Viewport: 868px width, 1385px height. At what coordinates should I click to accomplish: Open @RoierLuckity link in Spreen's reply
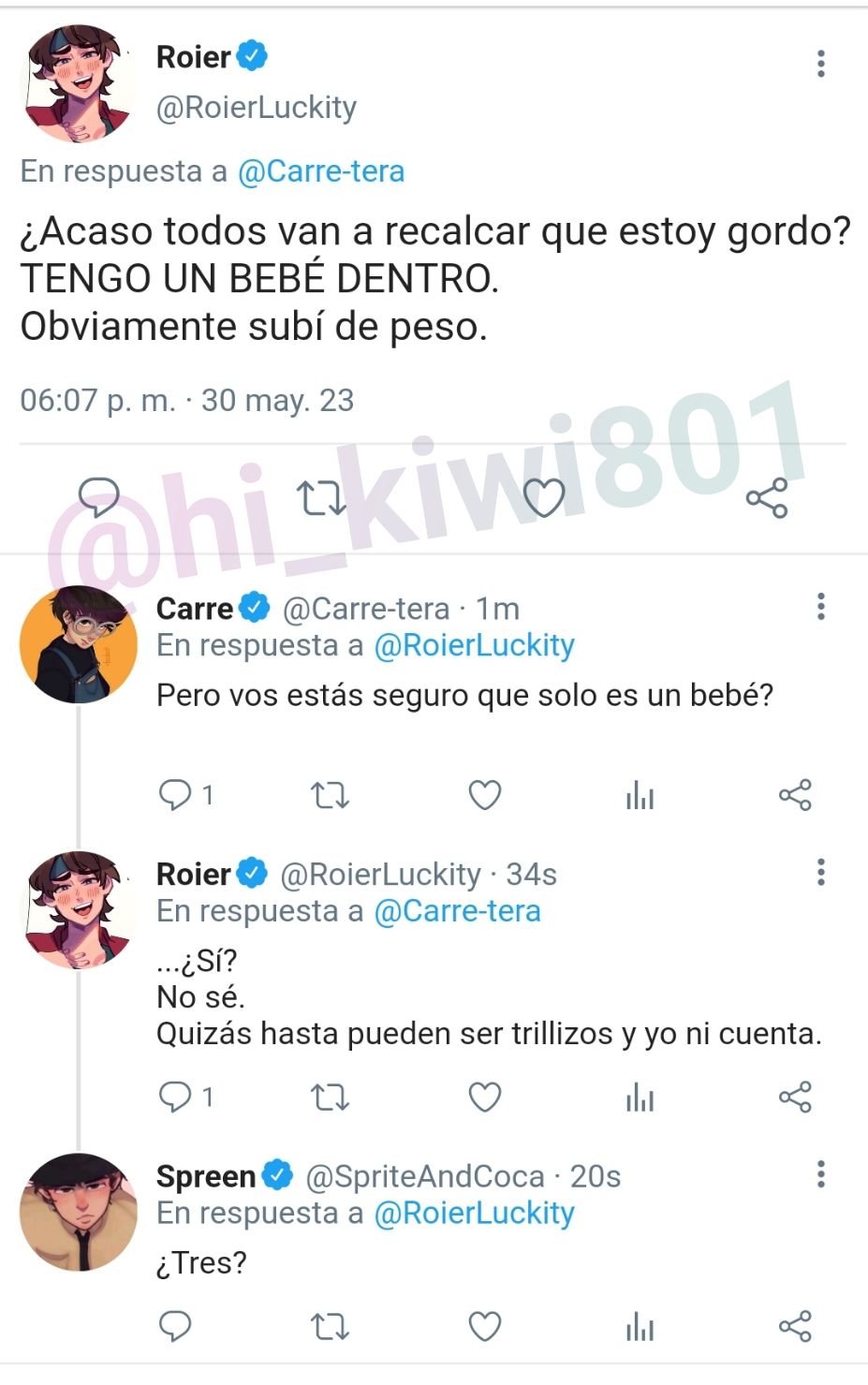click(x=474, y=1214)
